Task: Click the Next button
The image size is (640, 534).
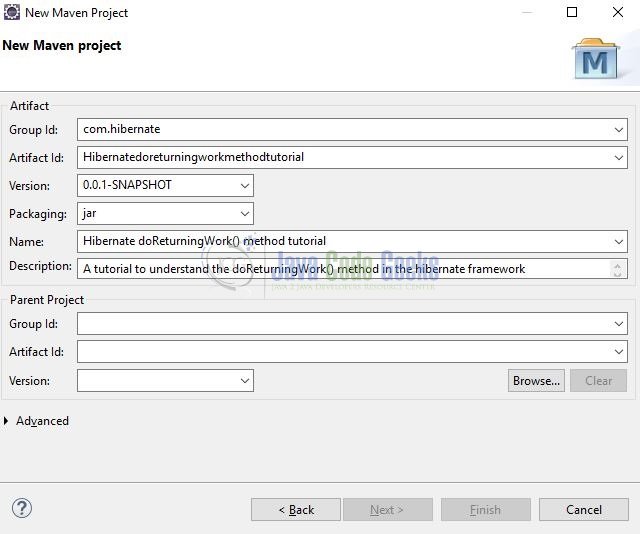Action: point(388,510)
